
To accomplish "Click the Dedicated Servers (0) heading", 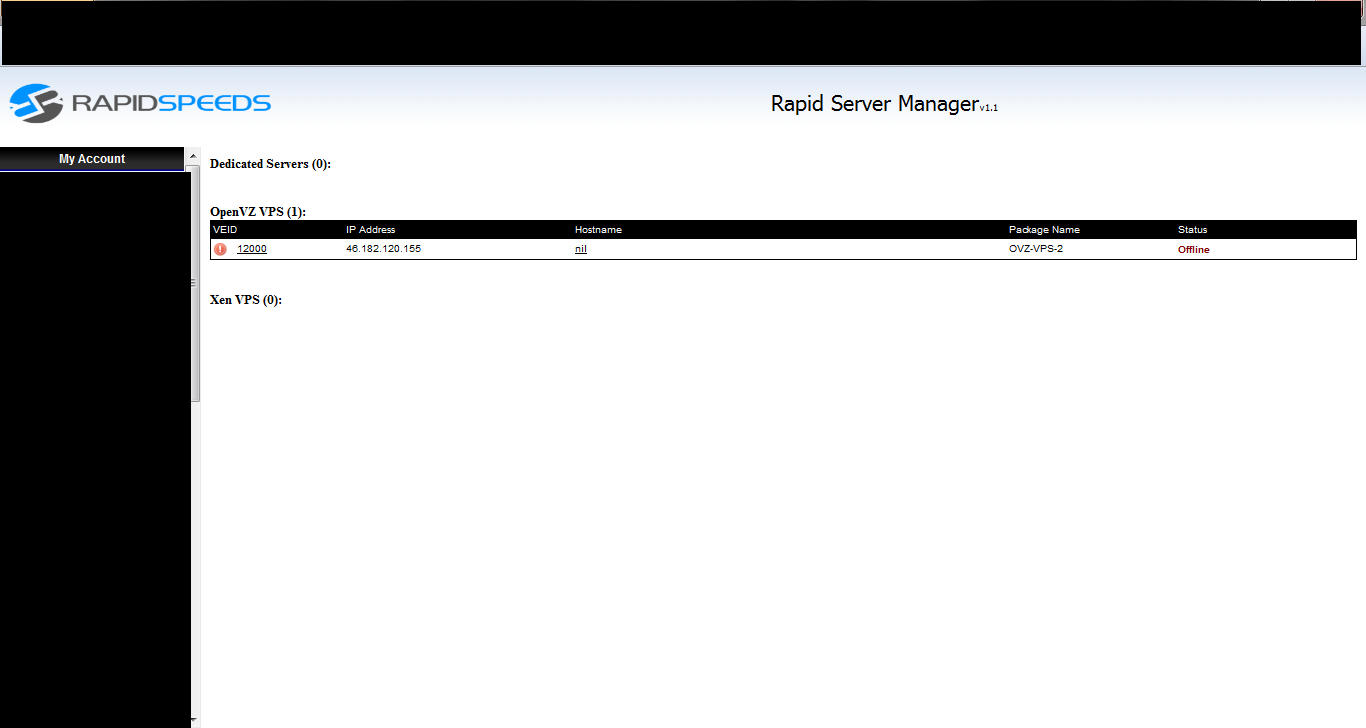I will [x=270, y=164].
